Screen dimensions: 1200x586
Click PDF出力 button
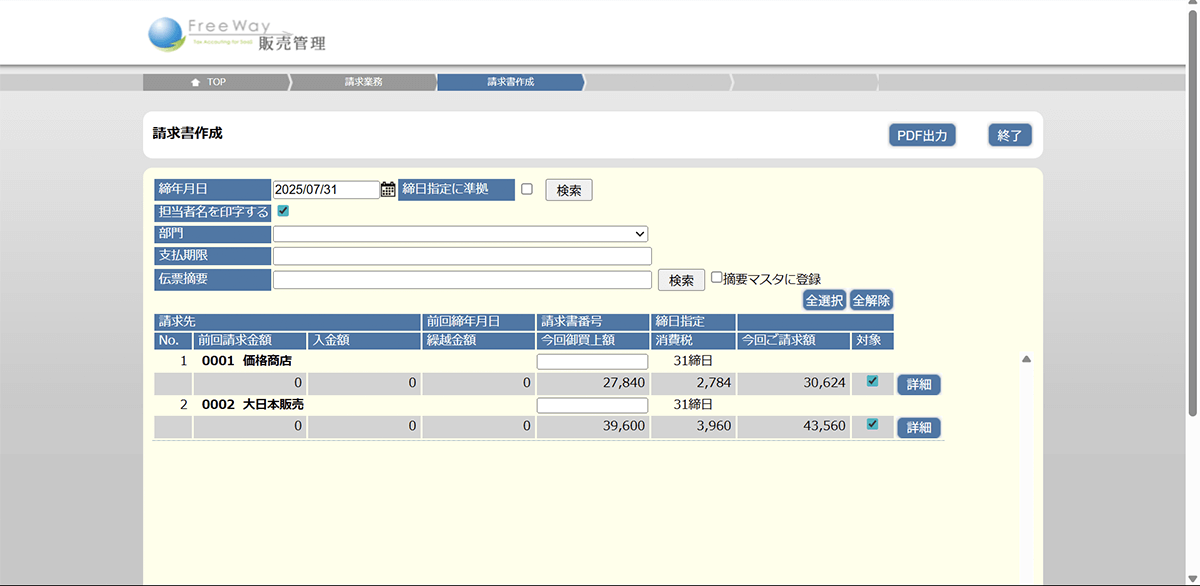(x=921, y=136)
